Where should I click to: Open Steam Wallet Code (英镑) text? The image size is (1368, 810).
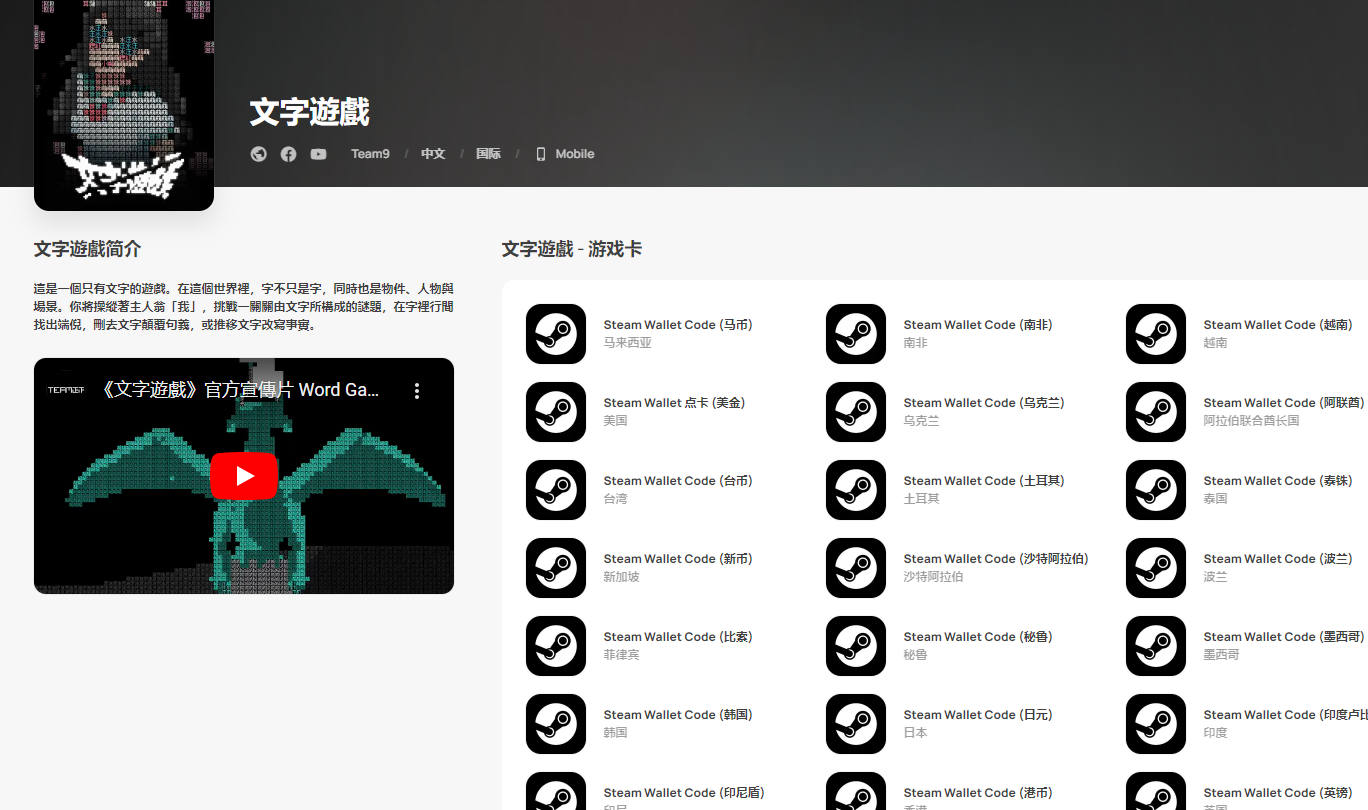pyautogui.click(x=1278, y=793)
